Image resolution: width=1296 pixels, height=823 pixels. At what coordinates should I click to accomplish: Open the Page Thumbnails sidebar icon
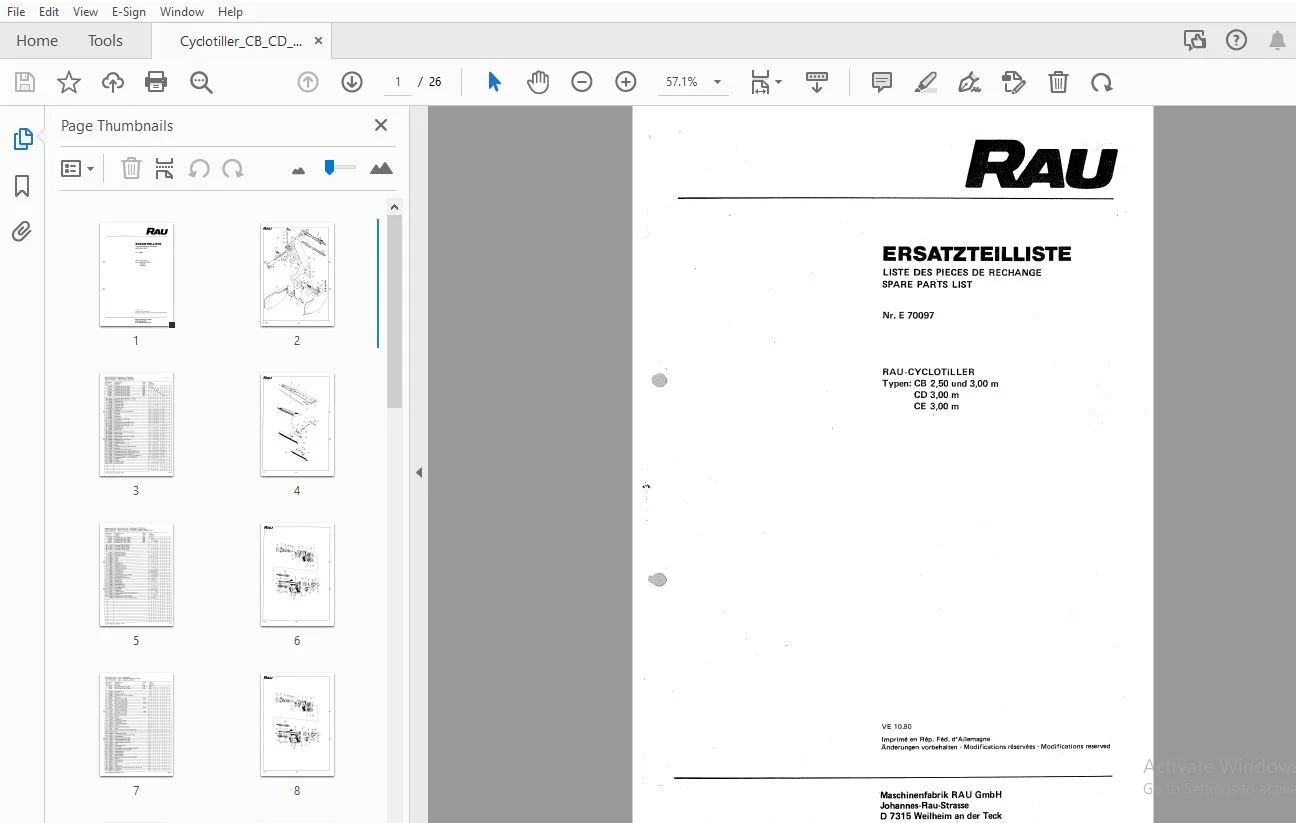(x=23, y=140)
